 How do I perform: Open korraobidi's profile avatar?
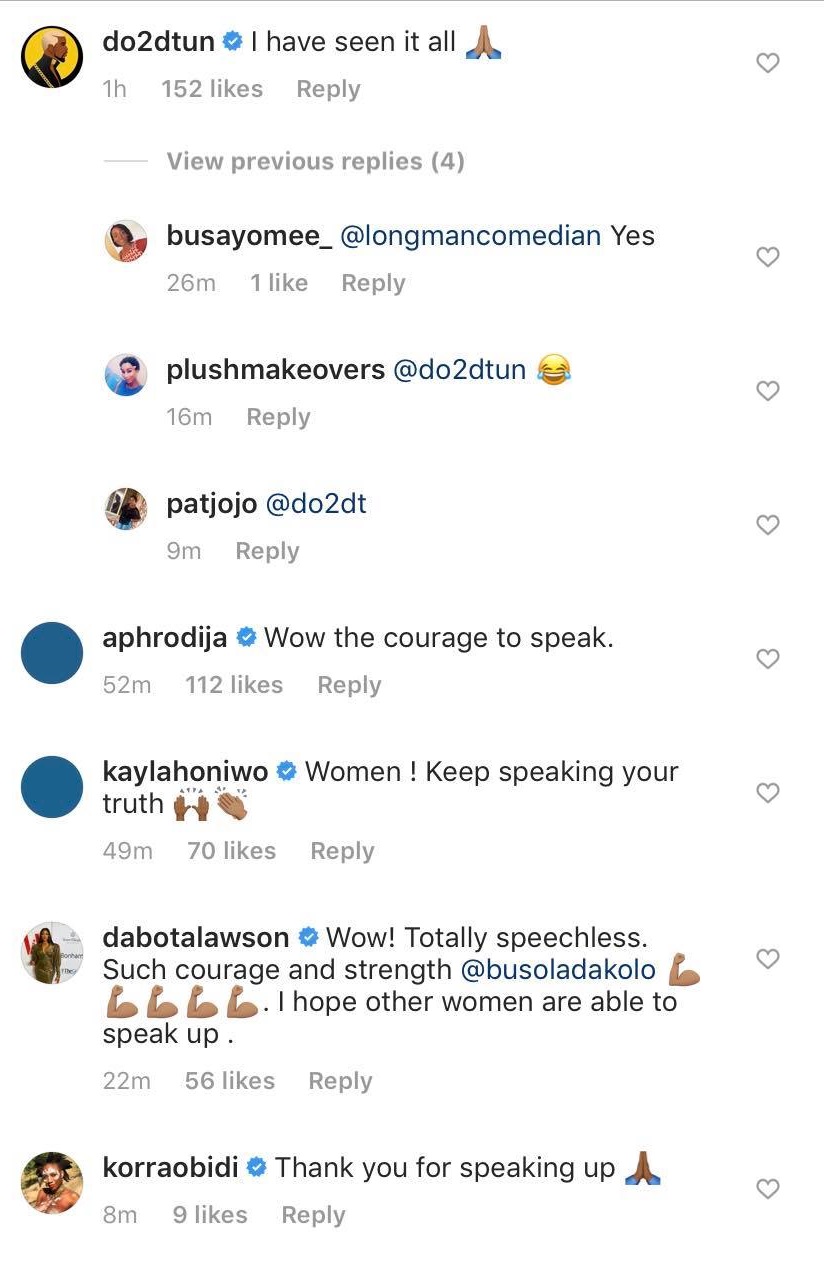pyautogui.click(x=52, y=1183)
